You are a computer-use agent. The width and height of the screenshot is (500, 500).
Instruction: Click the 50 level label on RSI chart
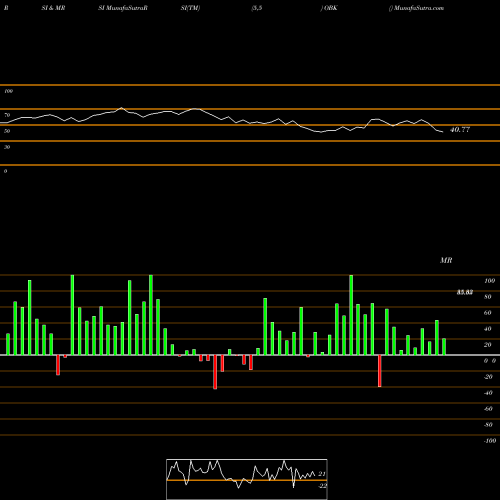[x=7, y=131]
